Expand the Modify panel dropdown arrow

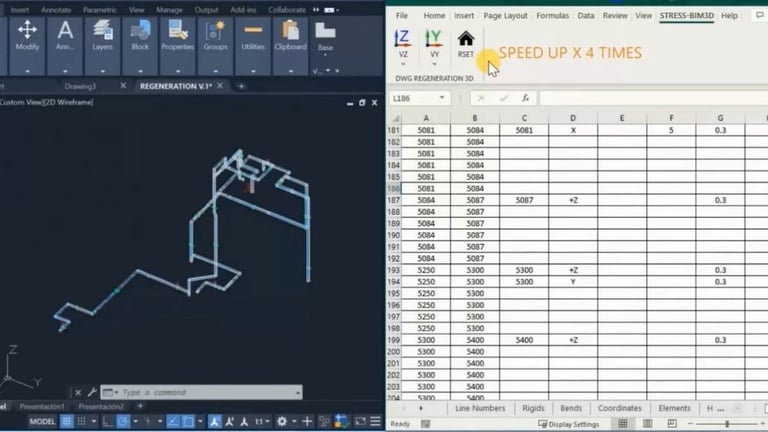(27, 71)
